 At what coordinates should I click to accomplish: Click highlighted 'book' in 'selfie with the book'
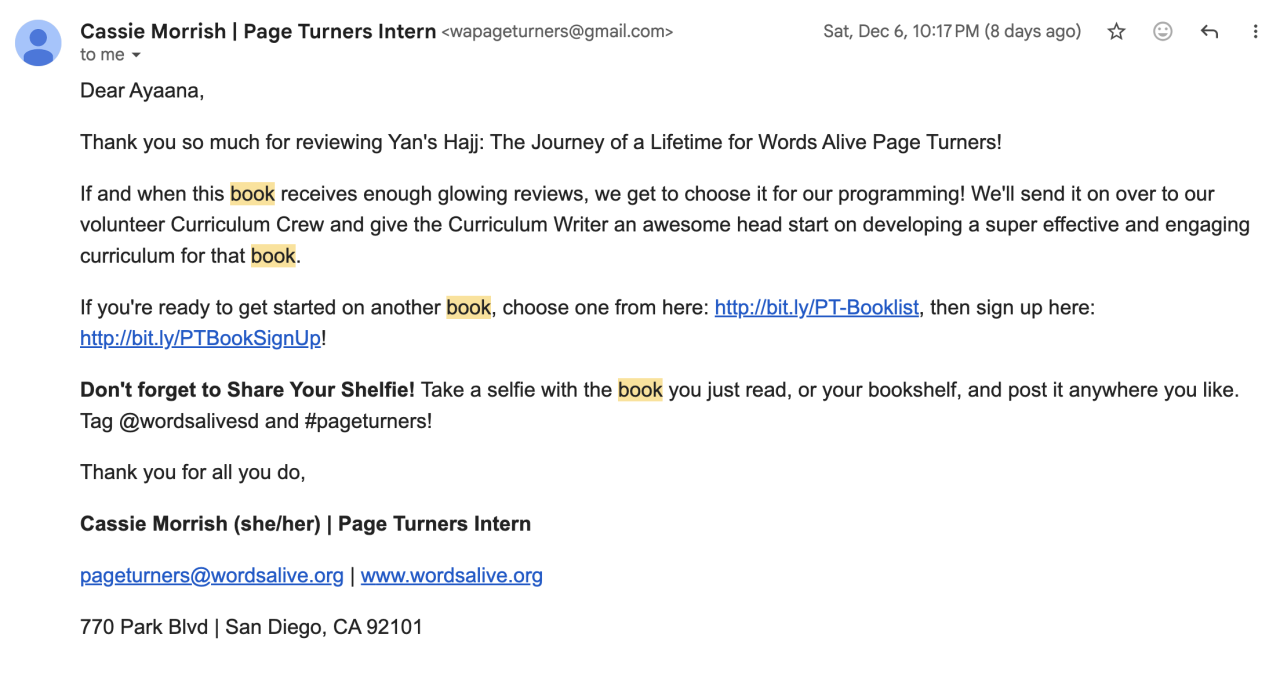[x=640, y=390]
